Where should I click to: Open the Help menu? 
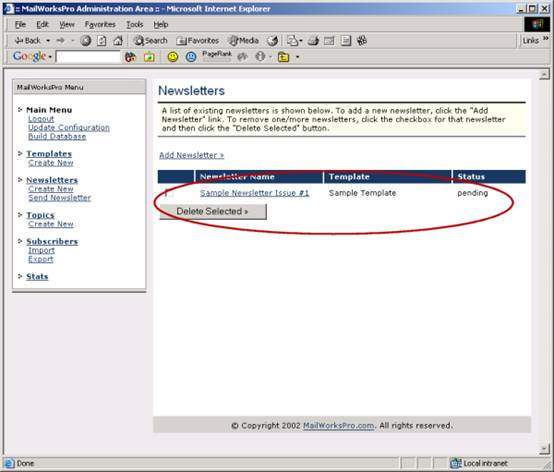tap(161, 24)
